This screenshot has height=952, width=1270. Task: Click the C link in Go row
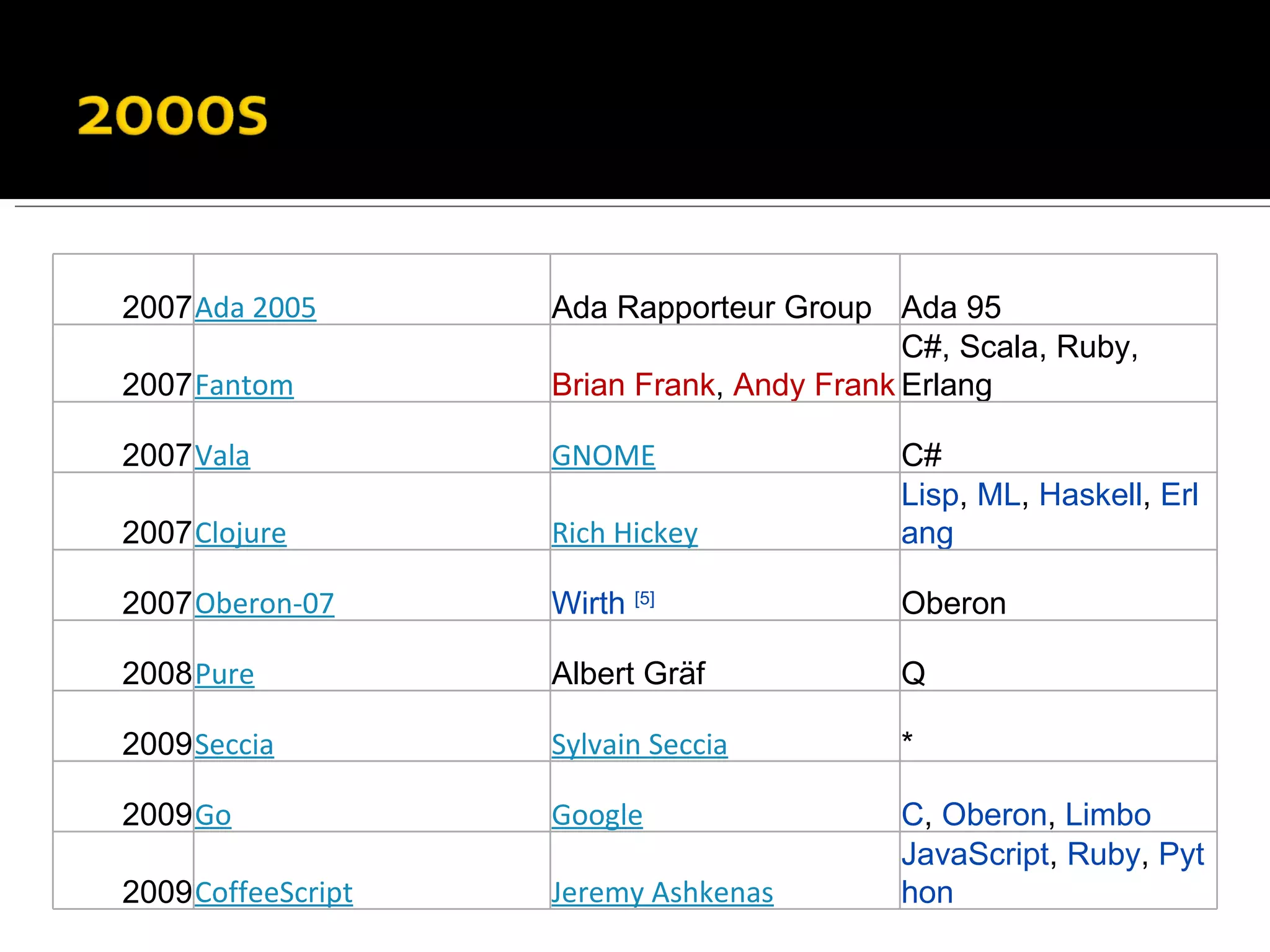(913, 815)
